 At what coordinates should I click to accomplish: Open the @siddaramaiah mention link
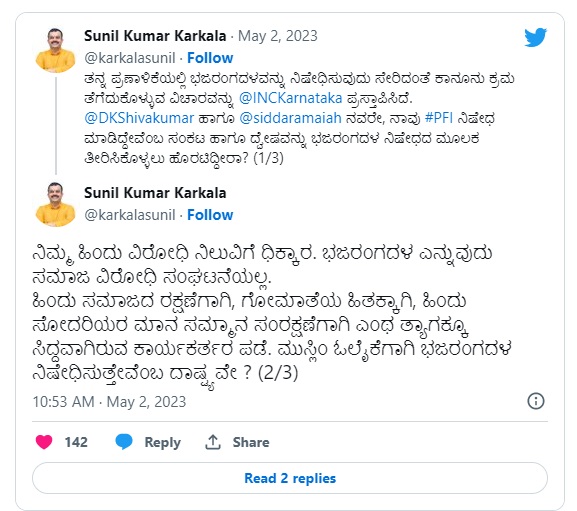[x=290, y=118]
